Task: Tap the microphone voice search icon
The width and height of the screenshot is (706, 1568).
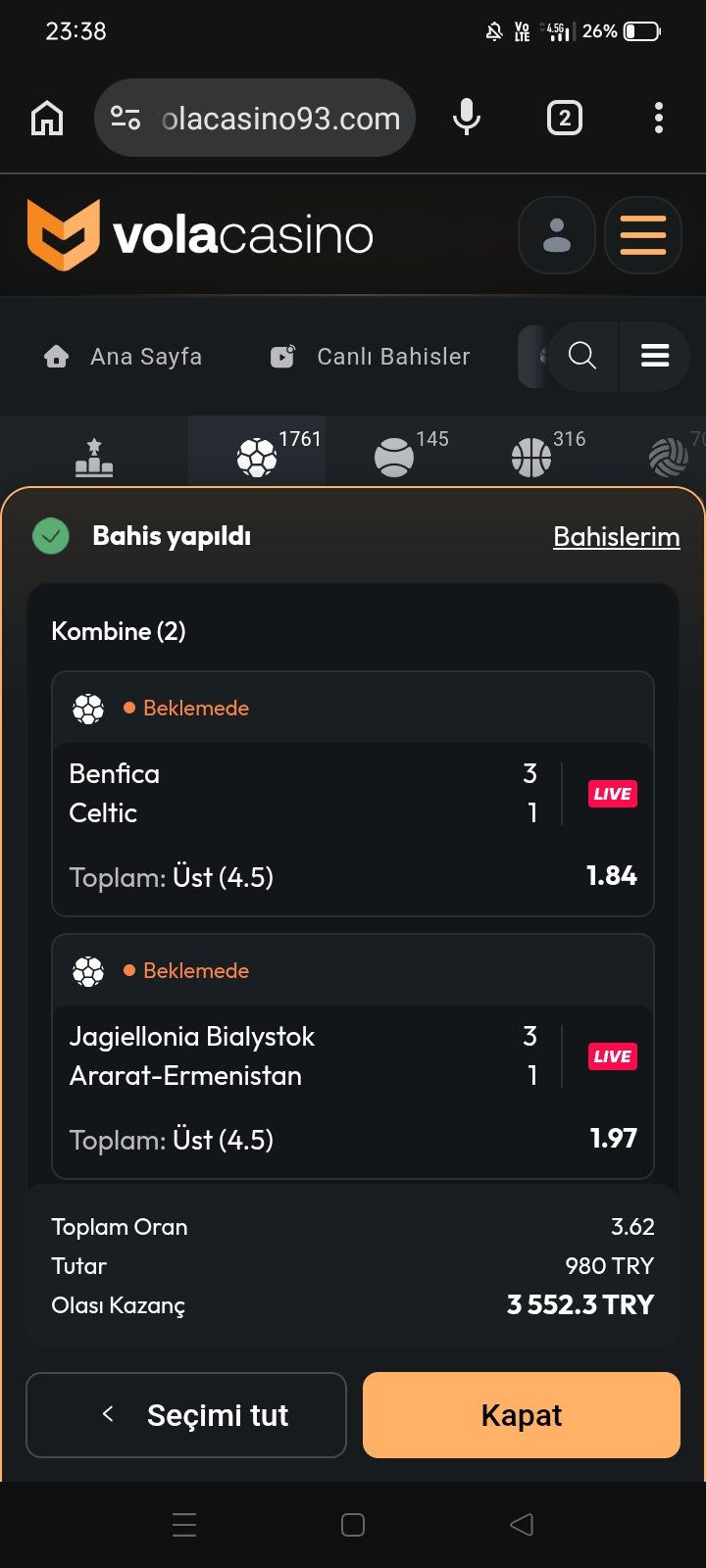Action: point(467,118)
